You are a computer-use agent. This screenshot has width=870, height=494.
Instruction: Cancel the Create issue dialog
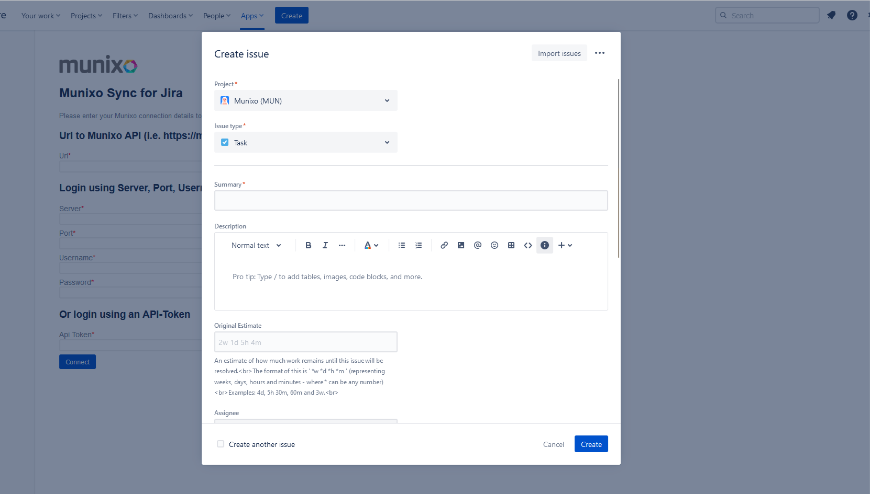click(x=553, y=444)
